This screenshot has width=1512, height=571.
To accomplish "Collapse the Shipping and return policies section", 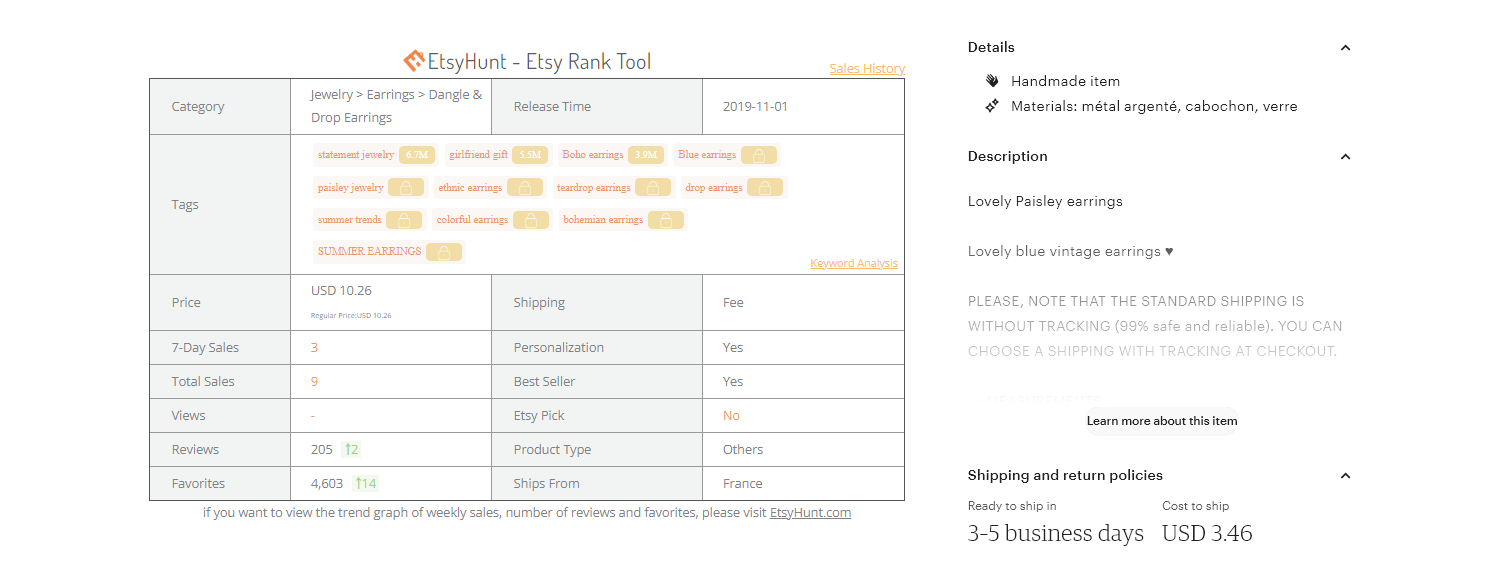I will coord(1345,476).
